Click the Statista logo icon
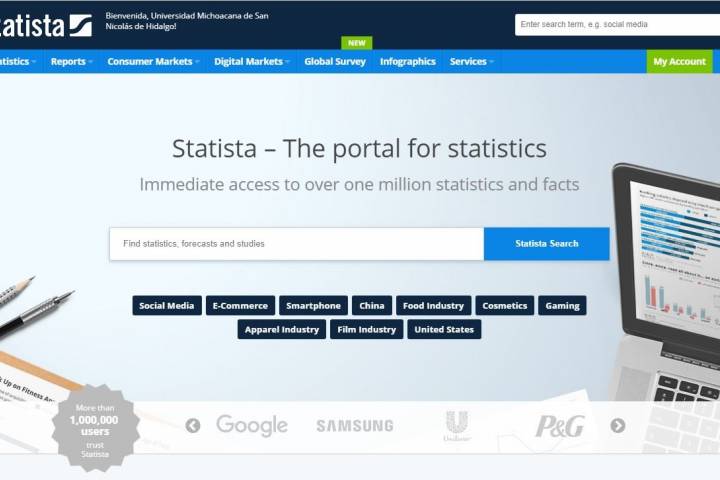 pos(80,25)
